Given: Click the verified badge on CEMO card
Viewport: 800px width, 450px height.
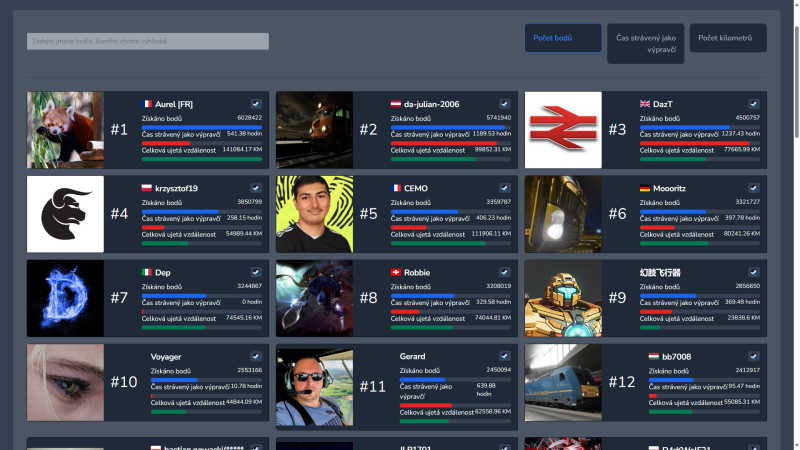Looking at the screenshot, I should [505, 188].
